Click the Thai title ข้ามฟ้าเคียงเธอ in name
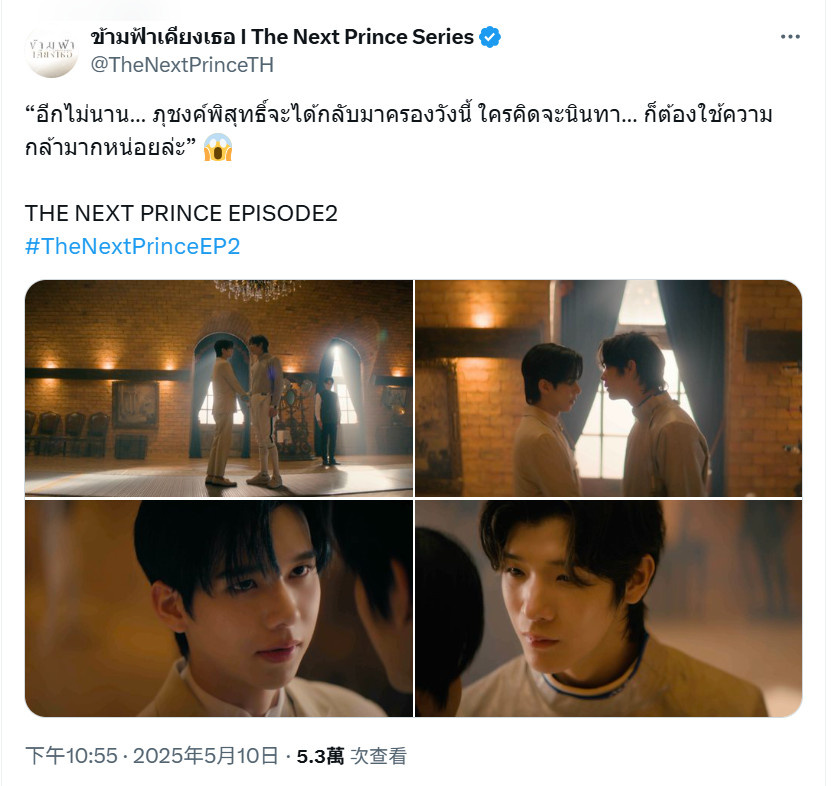840x786 pixels. (x=163, y=37)
